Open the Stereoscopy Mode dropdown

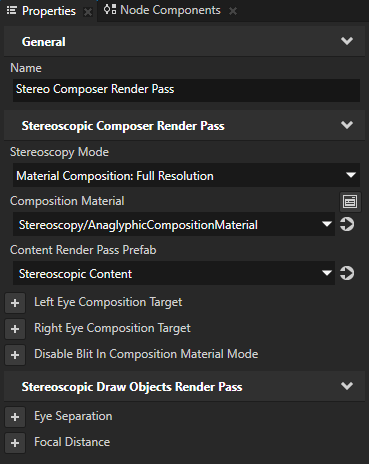pyautogui.click(x=186, y=175)
